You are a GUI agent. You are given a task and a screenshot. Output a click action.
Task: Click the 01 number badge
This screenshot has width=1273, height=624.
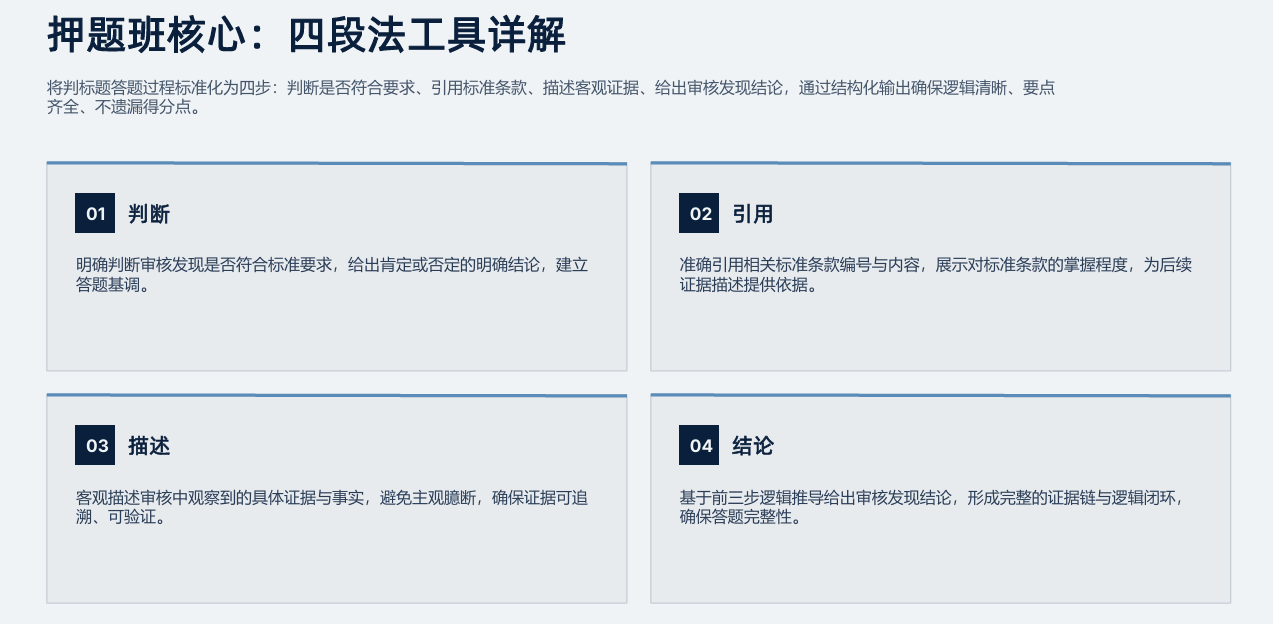click(95, 213)
